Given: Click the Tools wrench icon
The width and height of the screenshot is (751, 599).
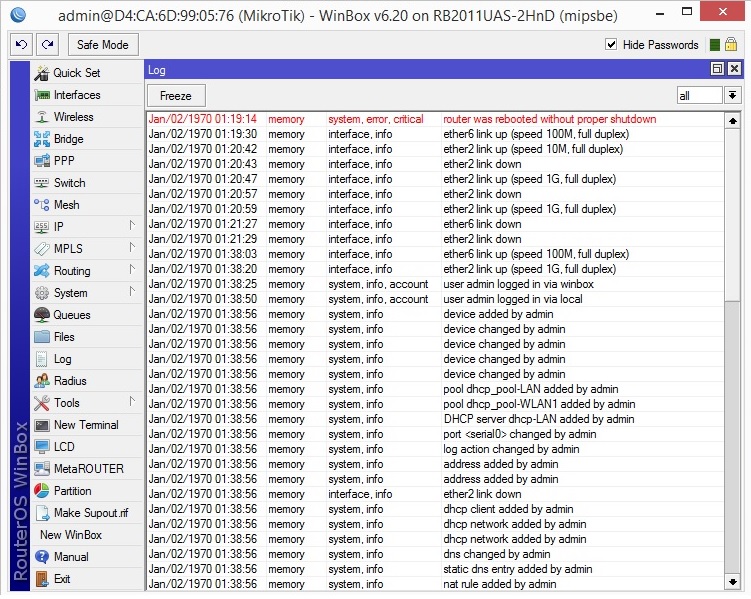Looking at the screenshot, I should click(42, 403).
